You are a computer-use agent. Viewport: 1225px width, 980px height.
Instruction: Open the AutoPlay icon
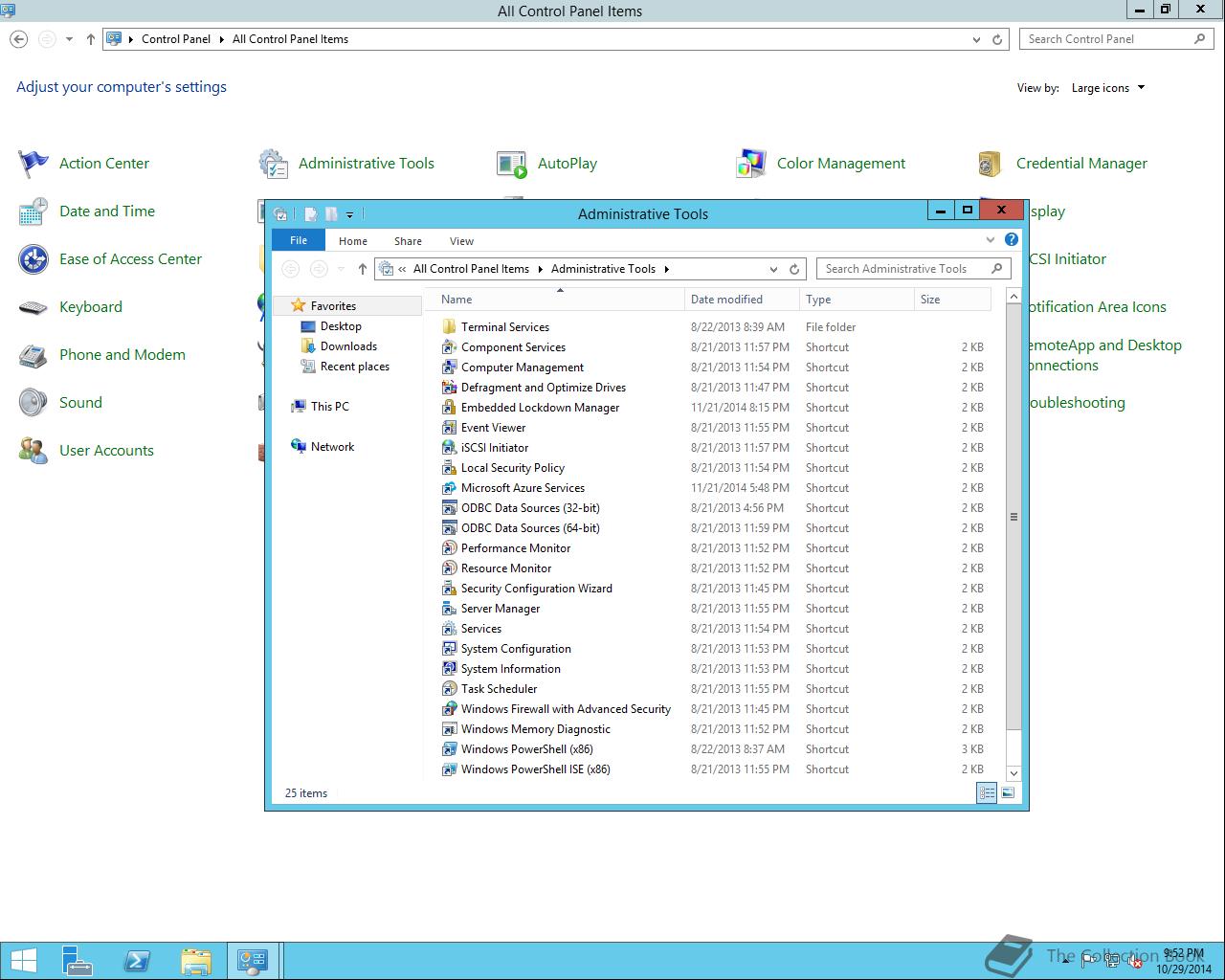512,164
